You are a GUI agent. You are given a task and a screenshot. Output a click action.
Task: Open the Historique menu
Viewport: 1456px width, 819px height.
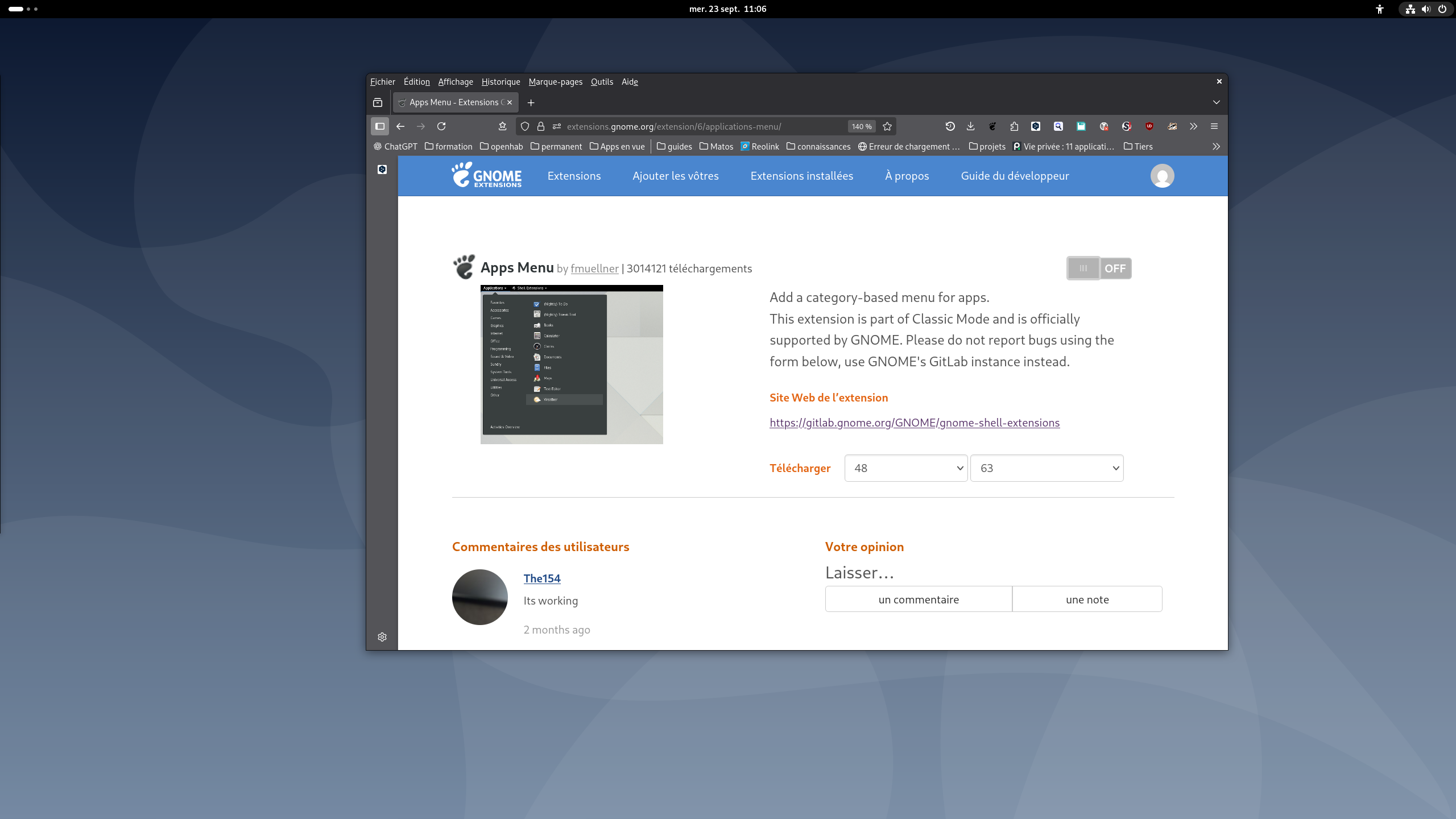click(500, 82)
